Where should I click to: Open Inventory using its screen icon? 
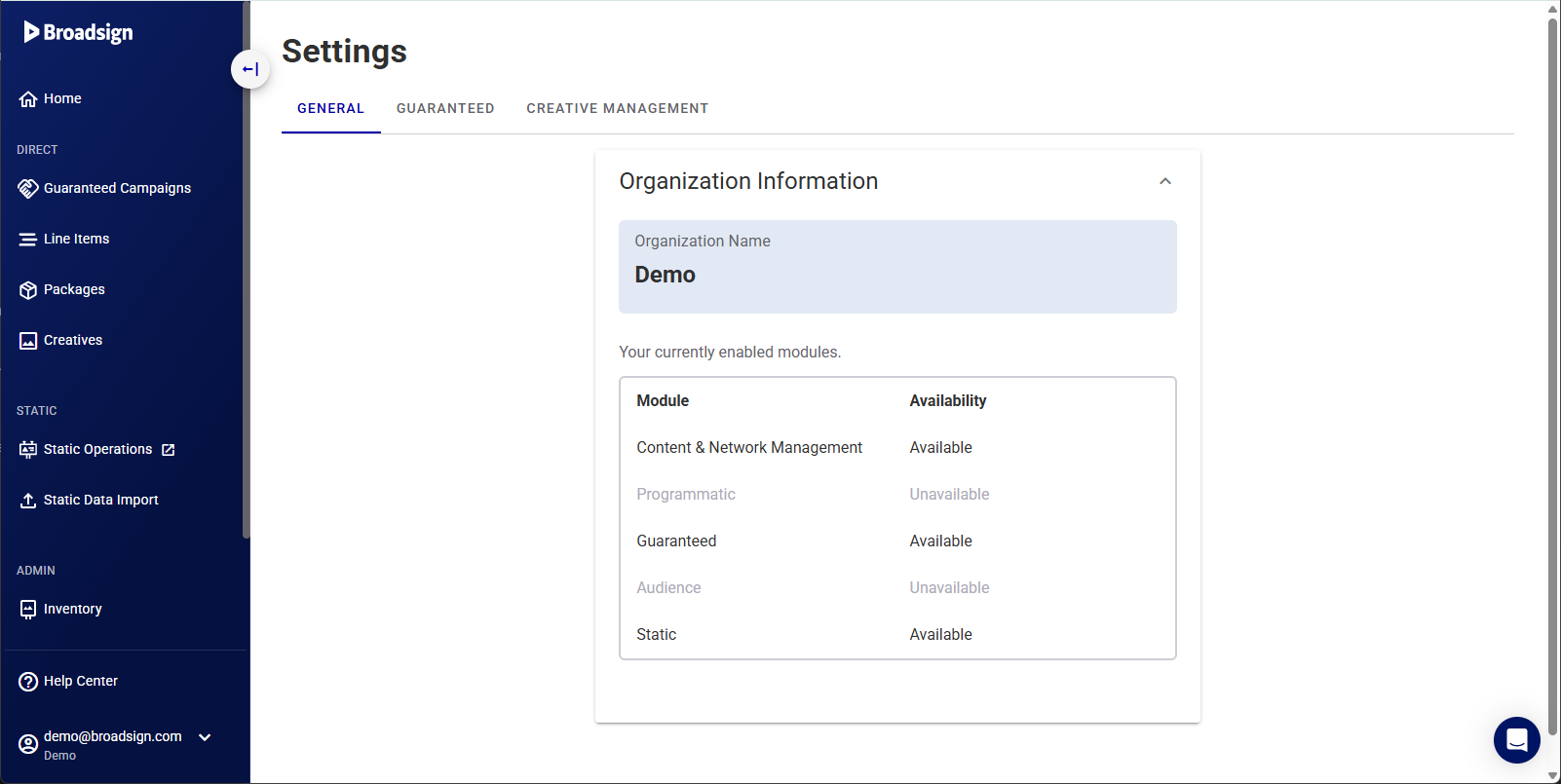tap(28, 609)
